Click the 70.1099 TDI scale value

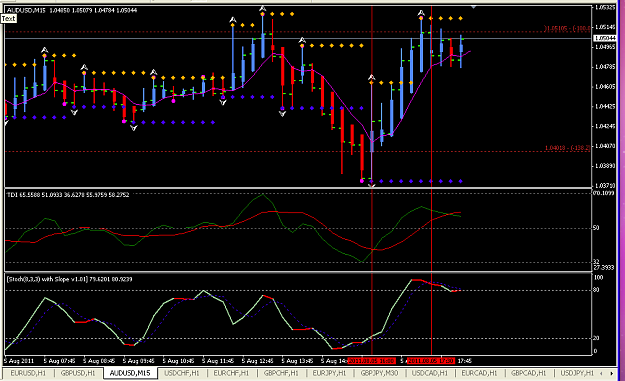(603, 193)
